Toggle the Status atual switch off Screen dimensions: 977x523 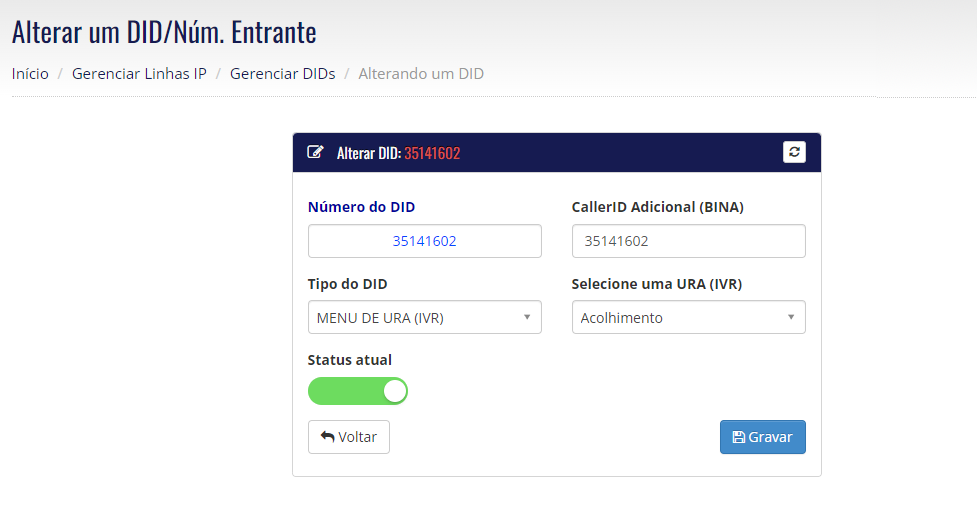tap(358, 391)
